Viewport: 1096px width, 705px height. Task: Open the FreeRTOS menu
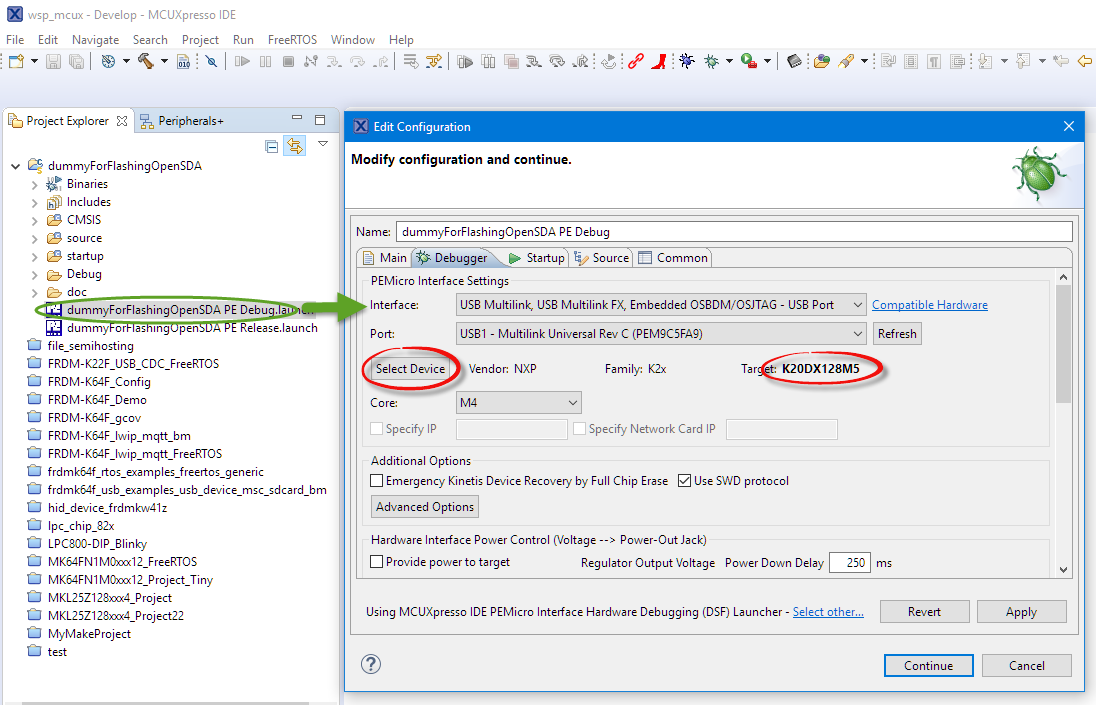(292, 40)
